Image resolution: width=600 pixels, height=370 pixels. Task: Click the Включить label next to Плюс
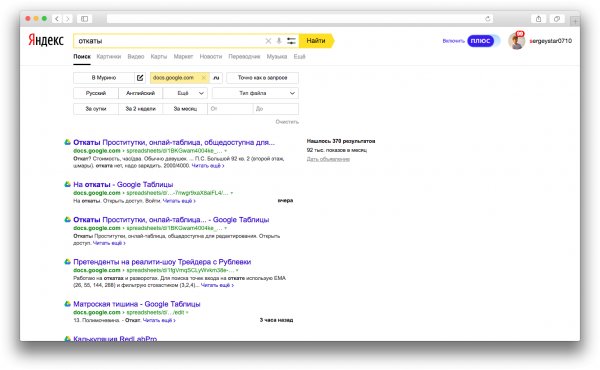pos(453,41)
